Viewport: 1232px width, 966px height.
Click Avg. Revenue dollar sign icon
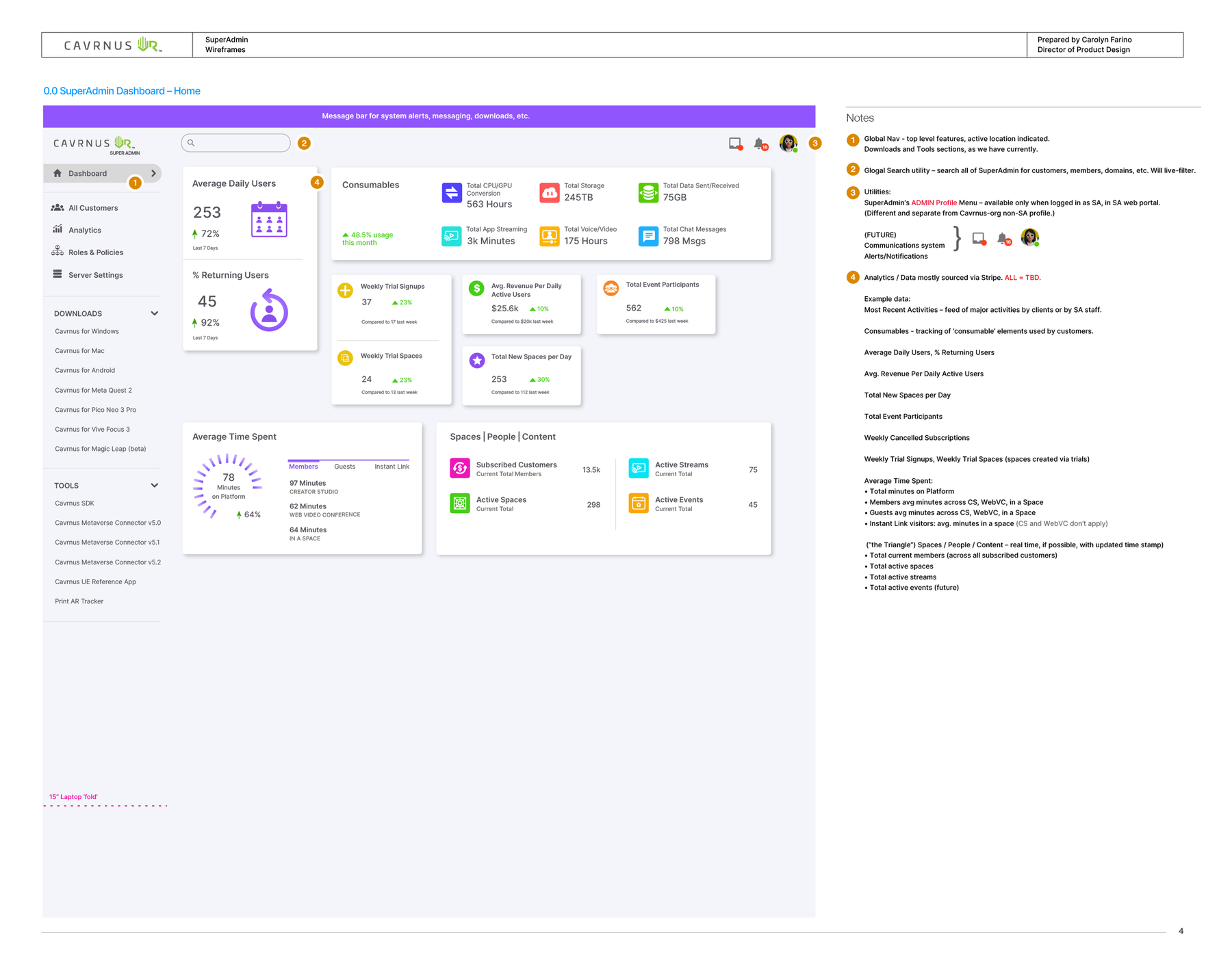[x=476, y=289]
